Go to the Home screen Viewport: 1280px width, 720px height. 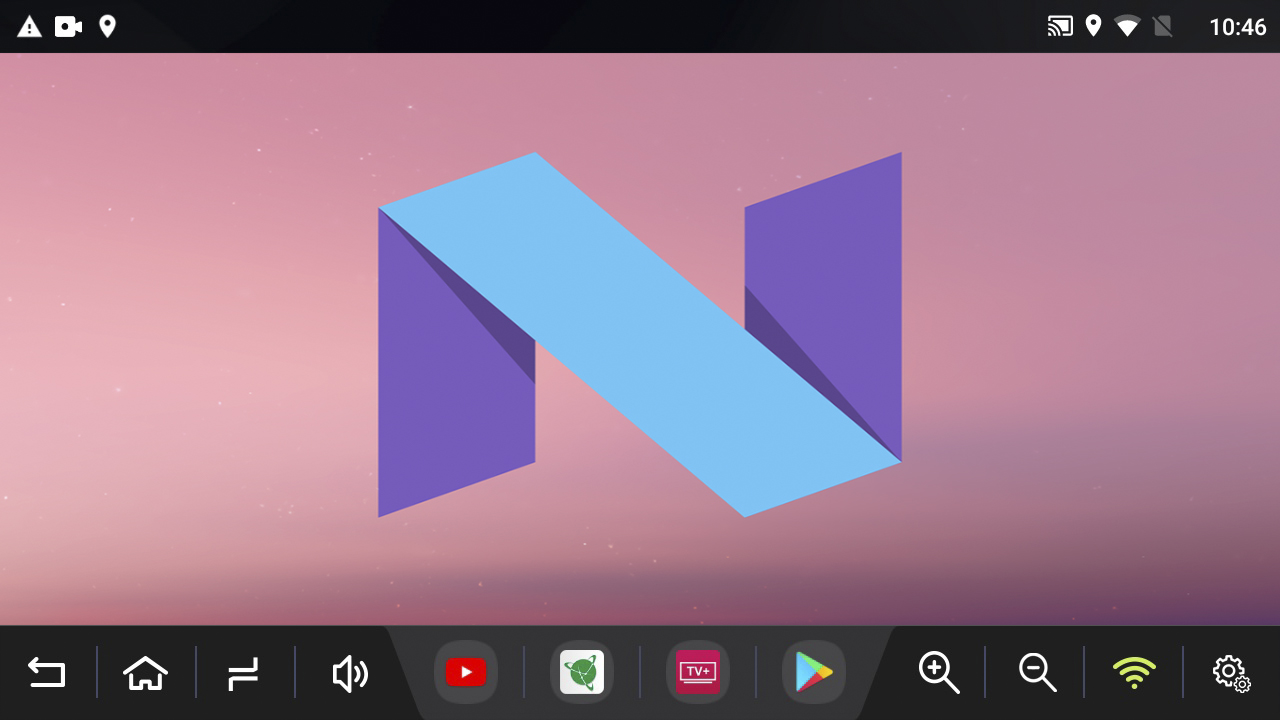[x=146, y=673]
